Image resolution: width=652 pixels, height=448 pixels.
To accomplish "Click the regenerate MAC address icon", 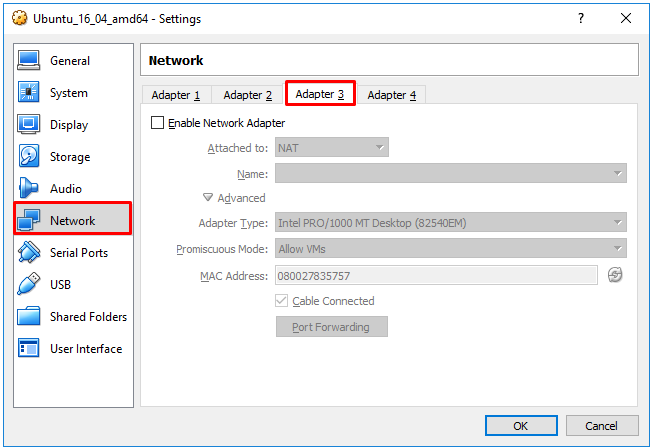I will point(615,275).
